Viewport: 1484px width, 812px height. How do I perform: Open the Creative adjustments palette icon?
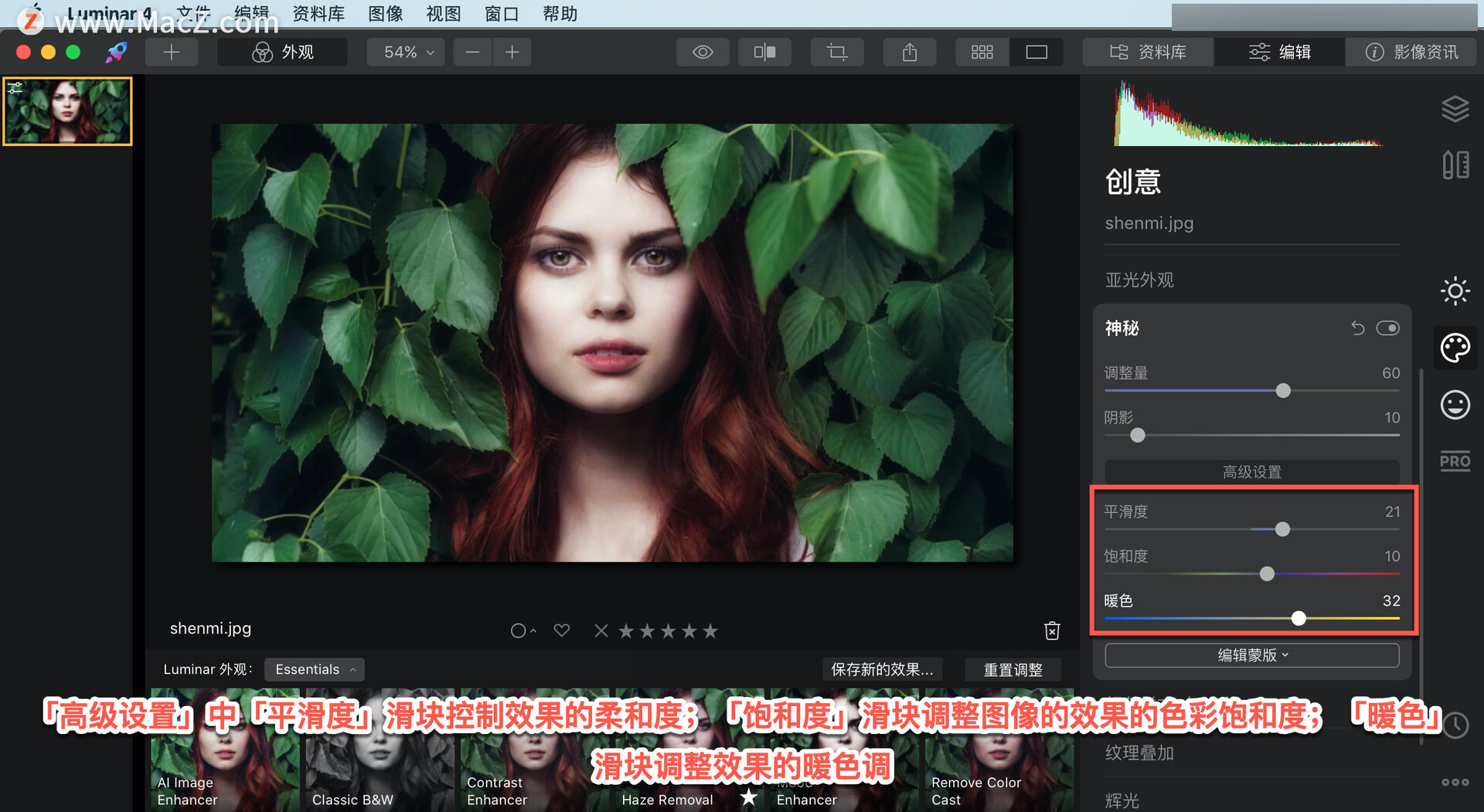coord(1455,348)
